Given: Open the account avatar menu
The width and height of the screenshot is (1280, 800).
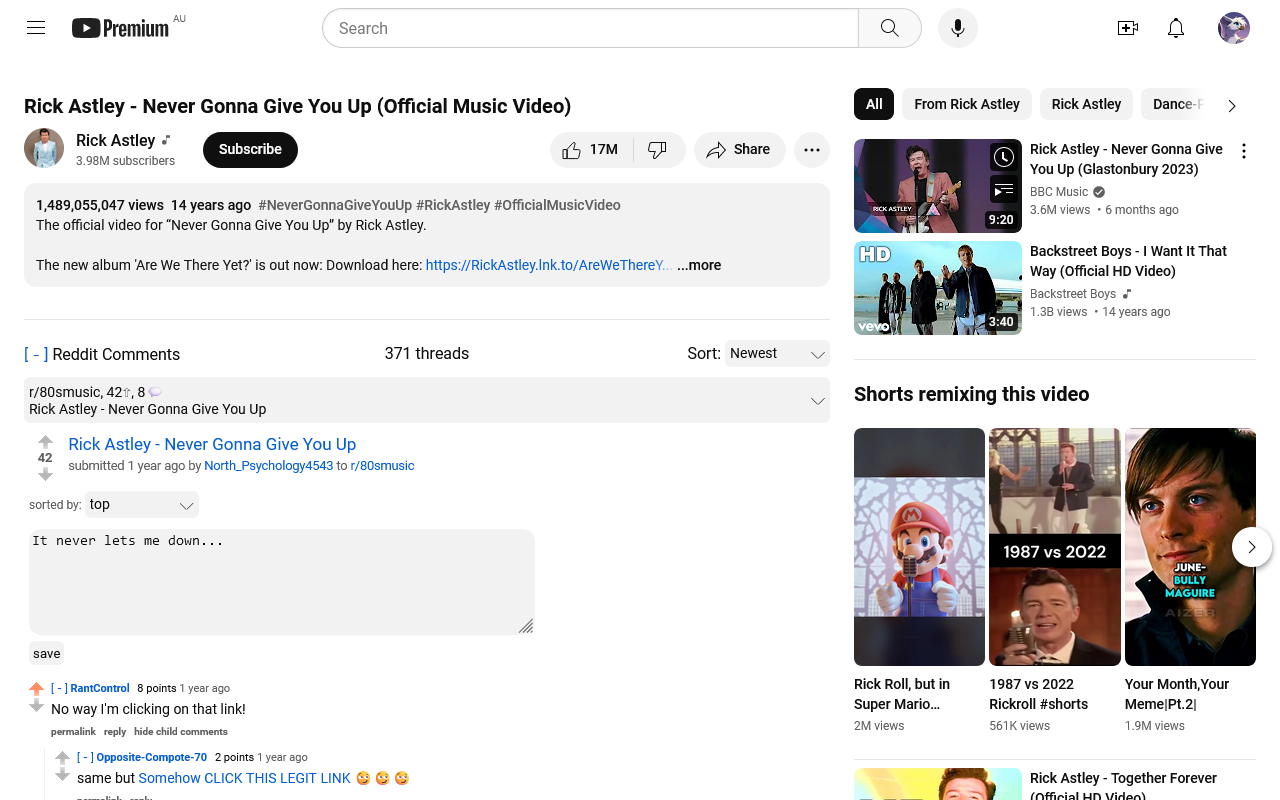Looking at the screenshot, I should pos(1234,28).
